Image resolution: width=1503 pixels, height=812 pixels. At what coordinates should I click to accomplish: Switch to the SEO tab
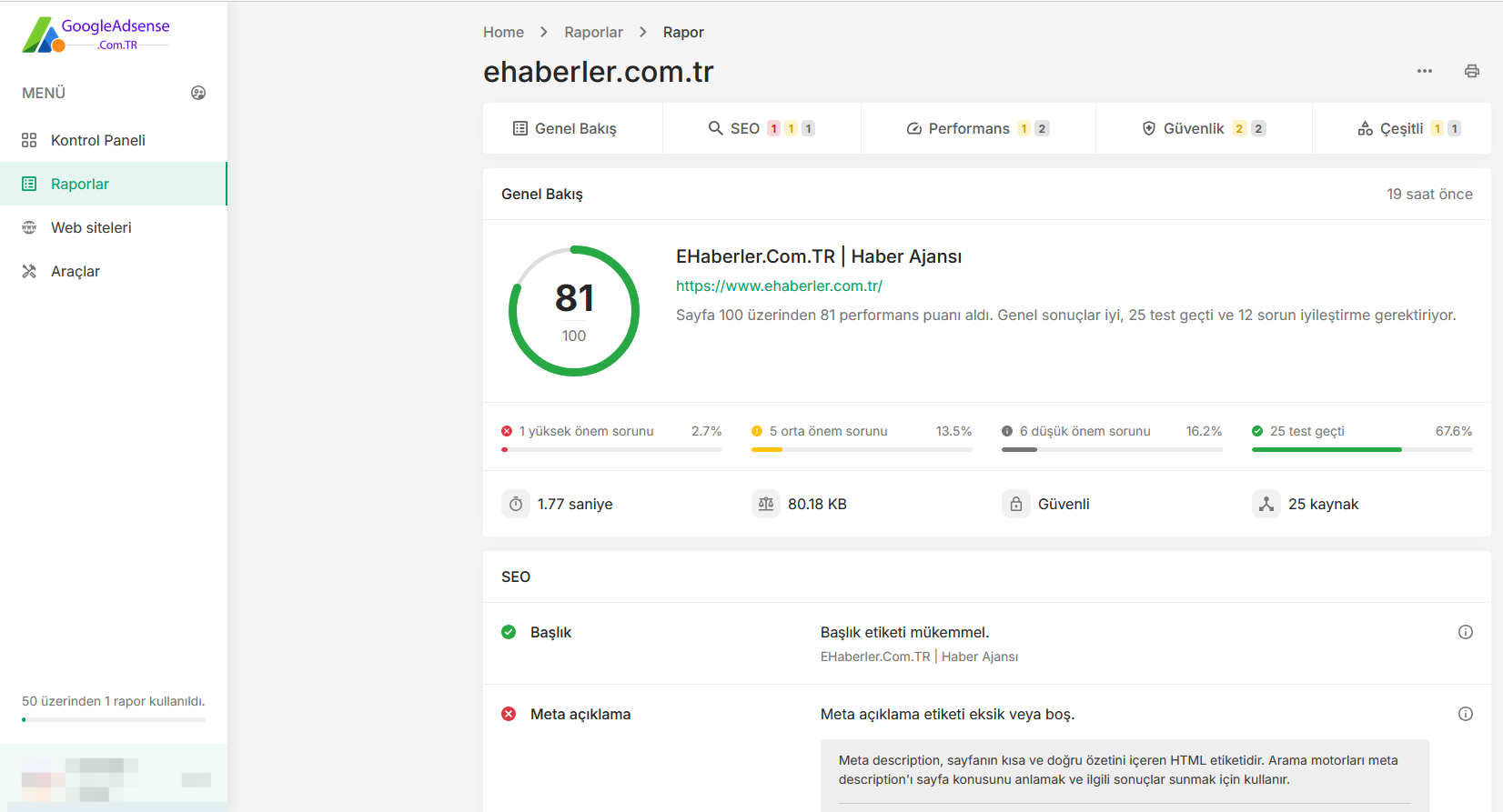[x=762, y=128]
